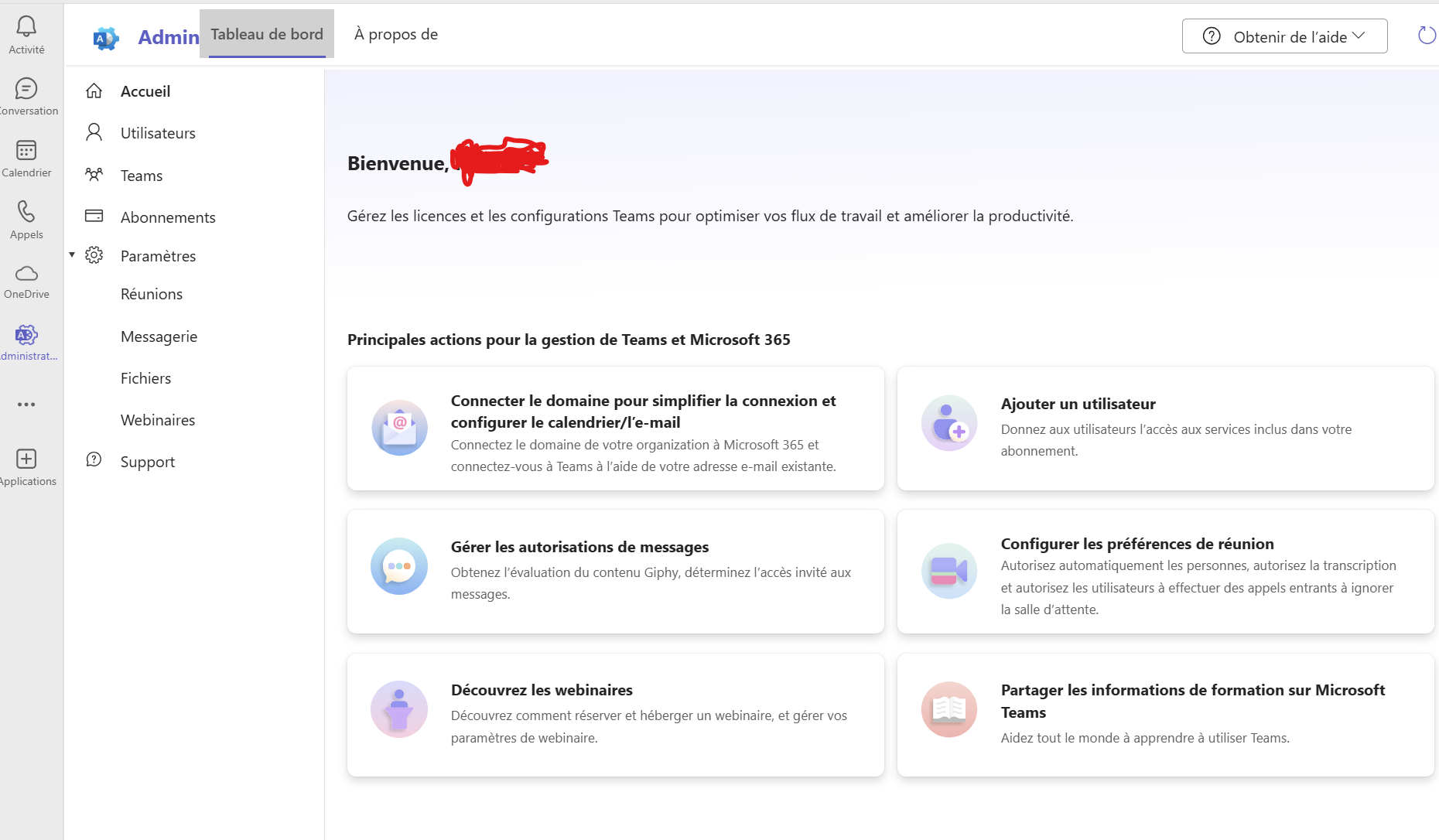The image size is (1439, 840).
Task: Collapse the Paramètres section arrow
Action: pos(72,254)
